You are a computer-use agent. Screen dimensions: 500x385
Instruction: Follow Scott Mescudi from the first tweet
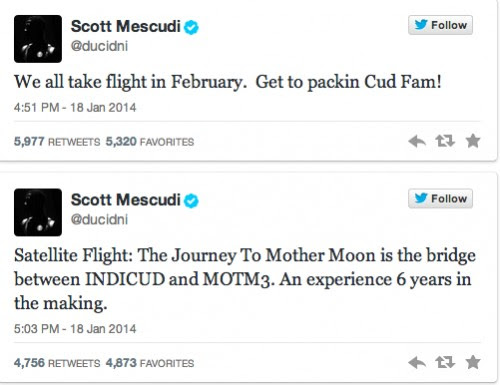point(440,25)
